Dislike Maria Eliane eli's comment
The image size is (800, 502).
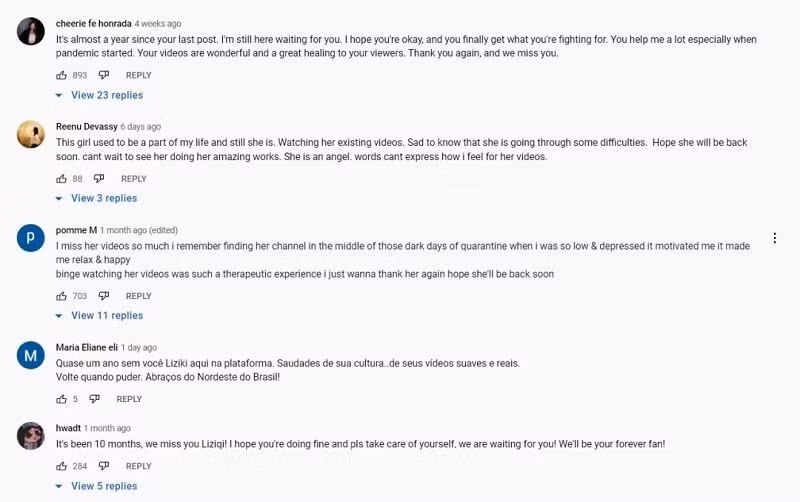coord(94,399)
